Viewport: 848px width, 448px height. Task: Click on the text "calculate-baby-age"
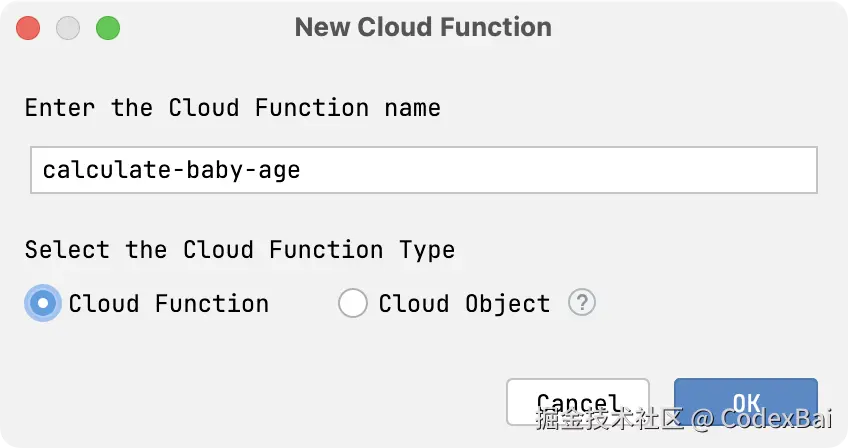[171, 170]
